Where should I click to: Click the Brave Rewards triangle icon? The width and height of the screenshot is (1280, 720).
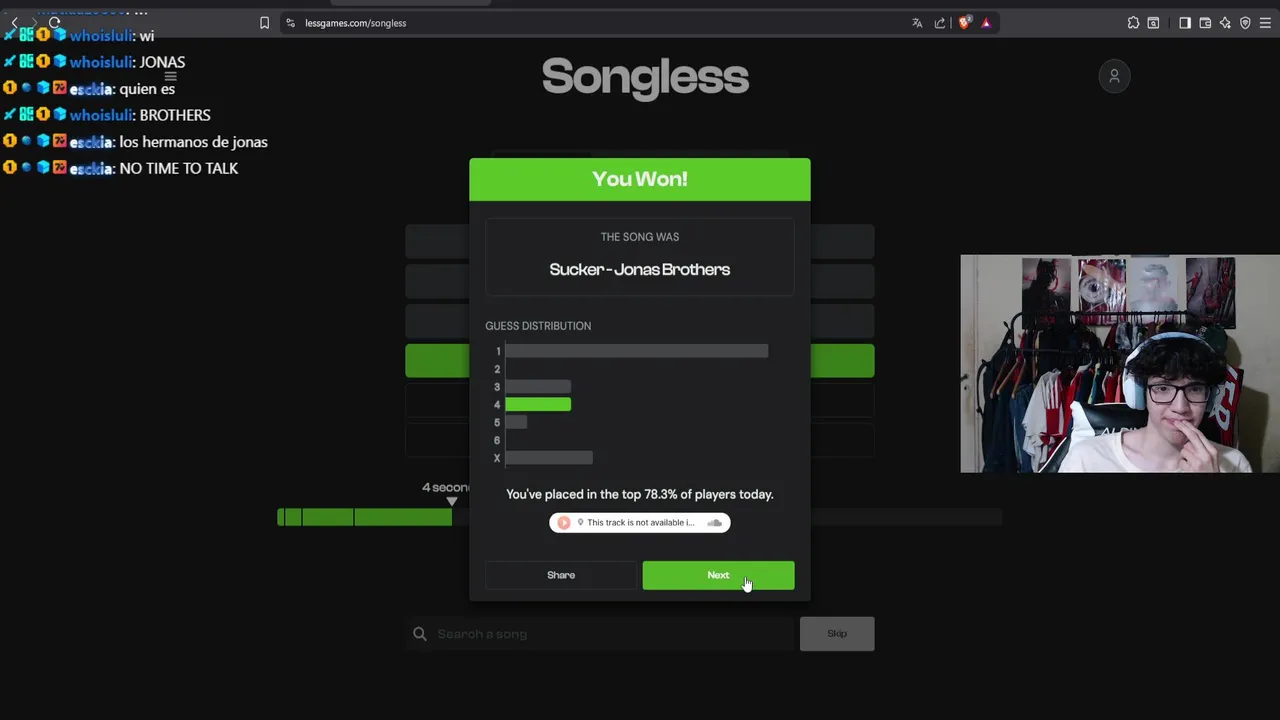(x=986, y=23)
